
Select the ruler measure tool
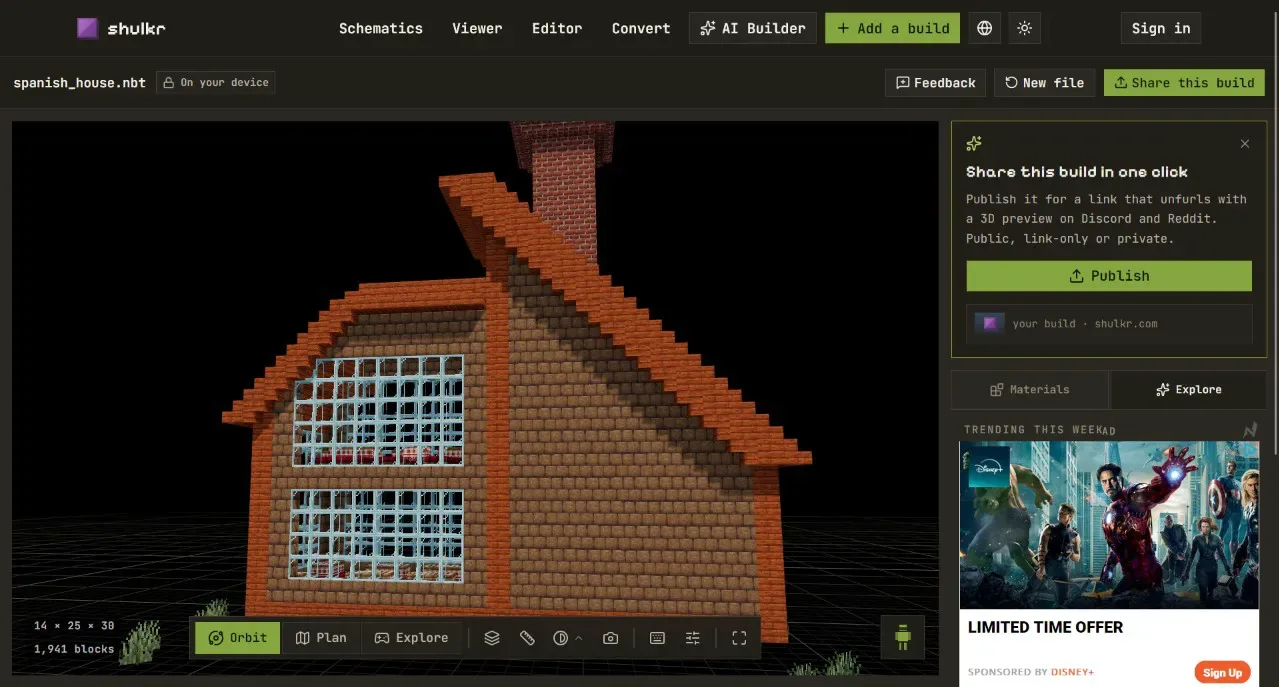click(x=527, y=638)
